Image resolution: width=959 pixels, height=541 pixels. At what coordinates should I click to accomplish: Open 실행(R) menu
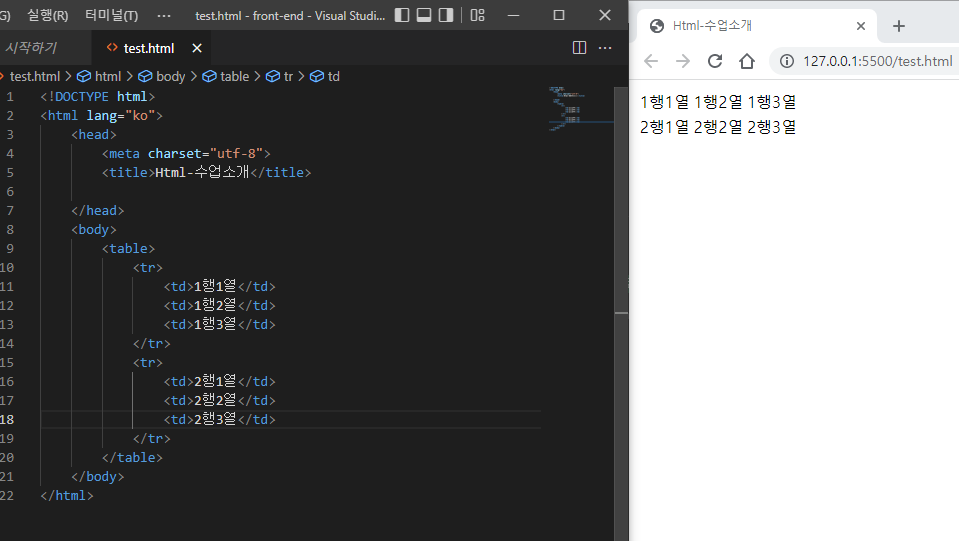(x=48, y=15)
